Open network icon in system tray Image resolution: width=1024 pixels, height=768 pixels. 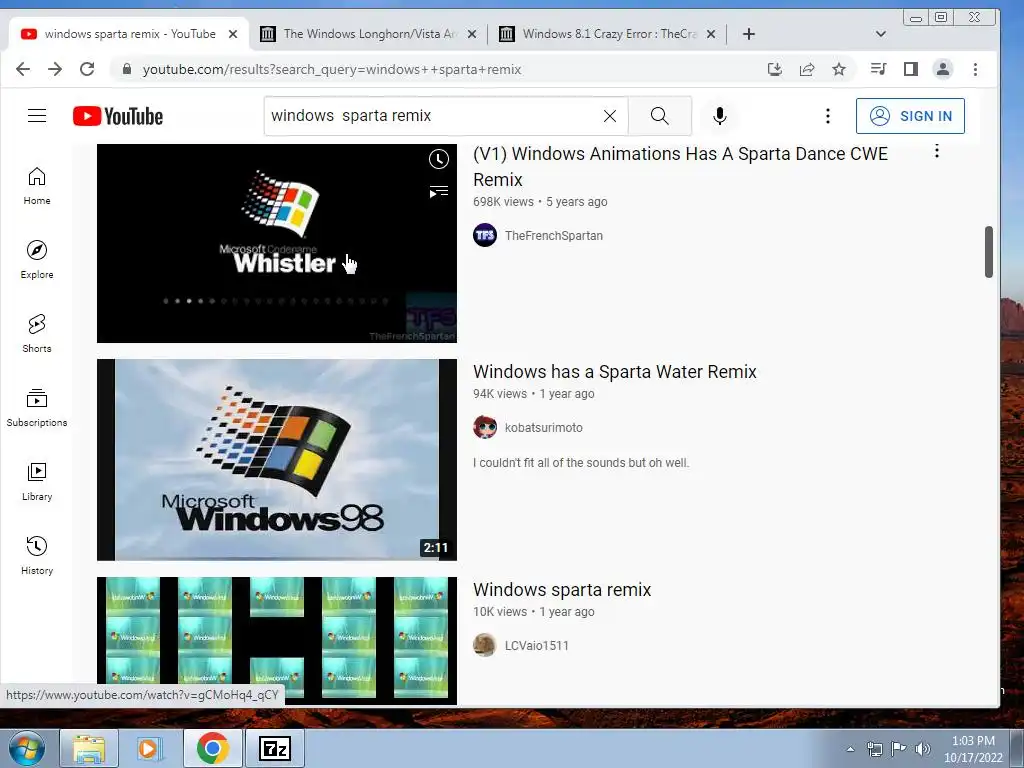coord(874,749)
